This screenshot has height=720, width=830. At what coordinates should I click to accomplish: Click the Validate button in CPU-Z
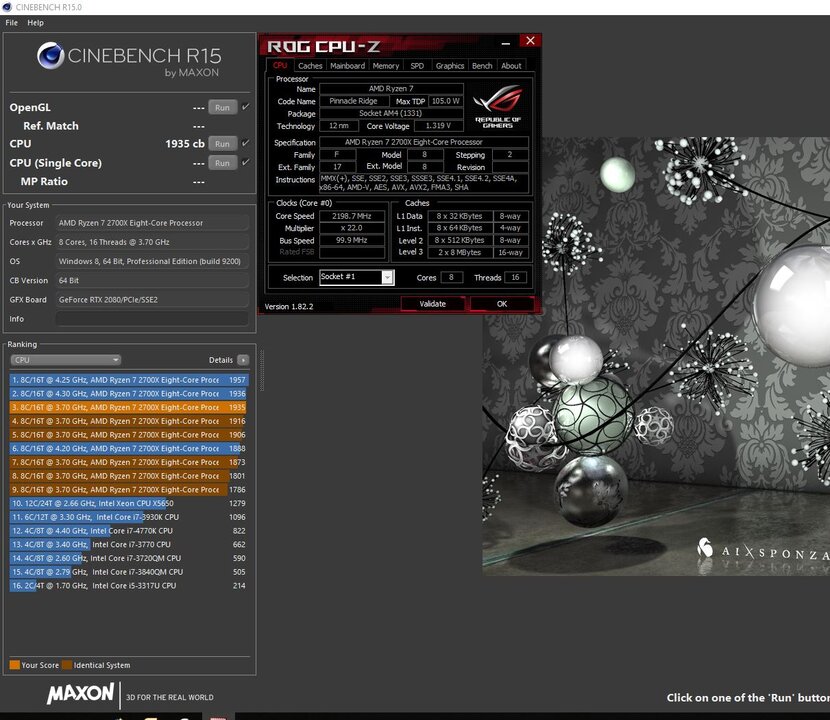[x=432, y=304]
